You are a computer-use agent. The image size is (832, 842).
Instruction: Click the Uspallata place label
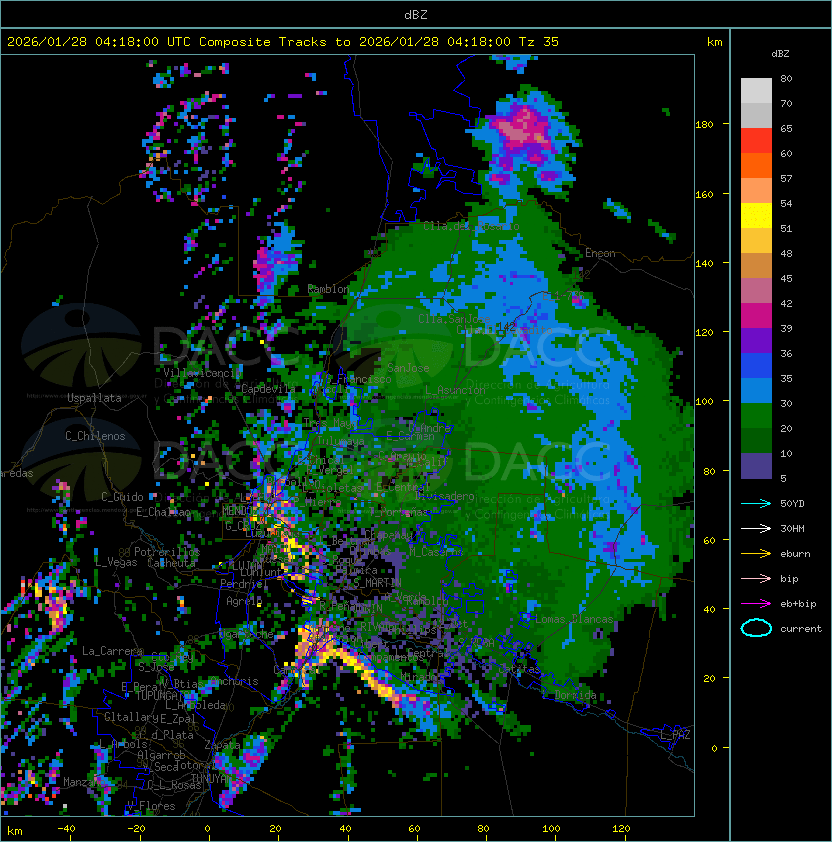coord(94,398)
